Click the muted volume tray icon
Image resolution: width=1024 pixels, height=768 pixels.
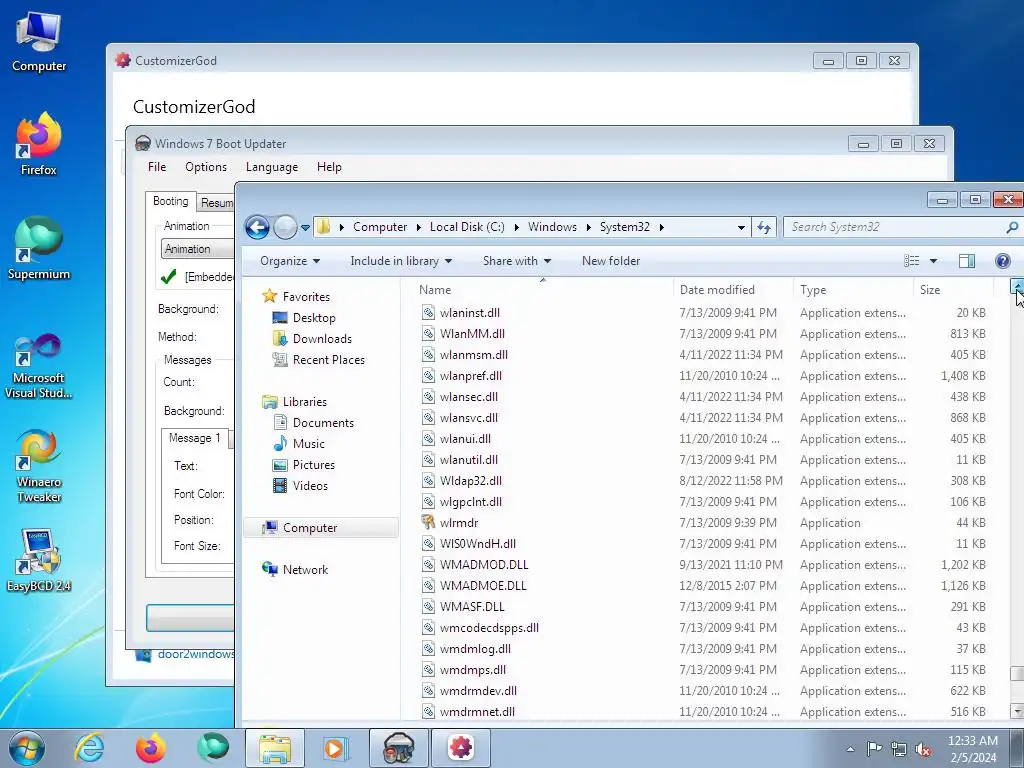(x=923, y=748)
